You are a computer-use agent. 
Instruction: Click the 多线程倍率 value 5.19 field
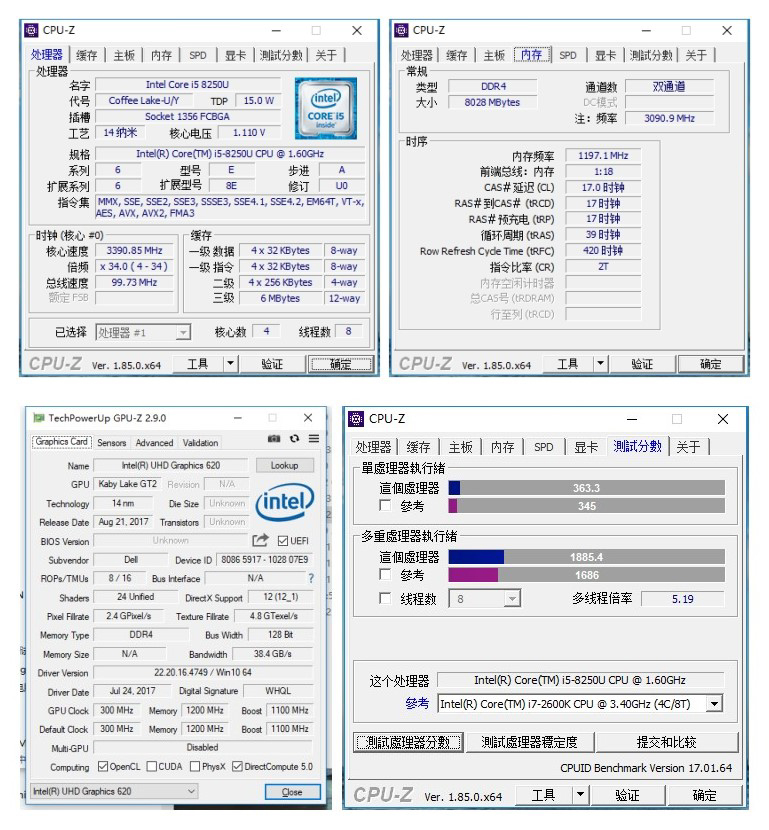pyautogui.click(x=682, y=599)
